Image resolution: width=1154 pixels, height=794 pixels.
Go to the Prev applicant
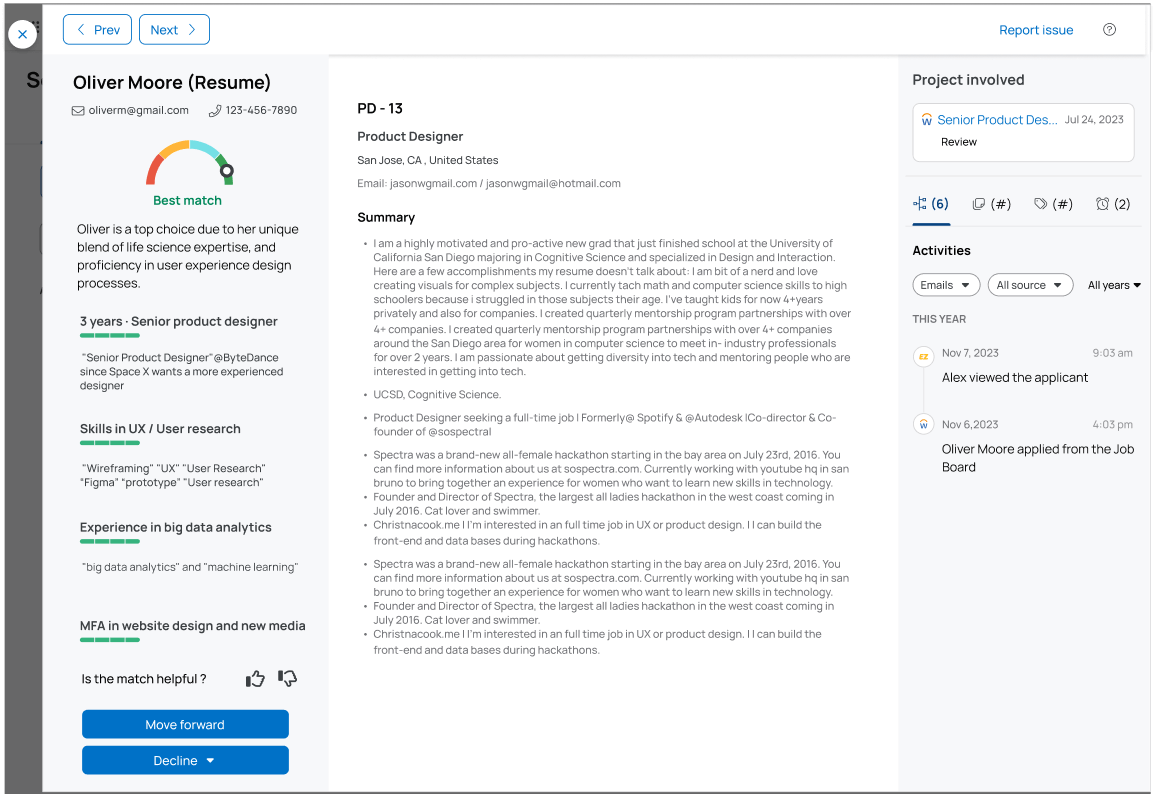tap(97, 30)
